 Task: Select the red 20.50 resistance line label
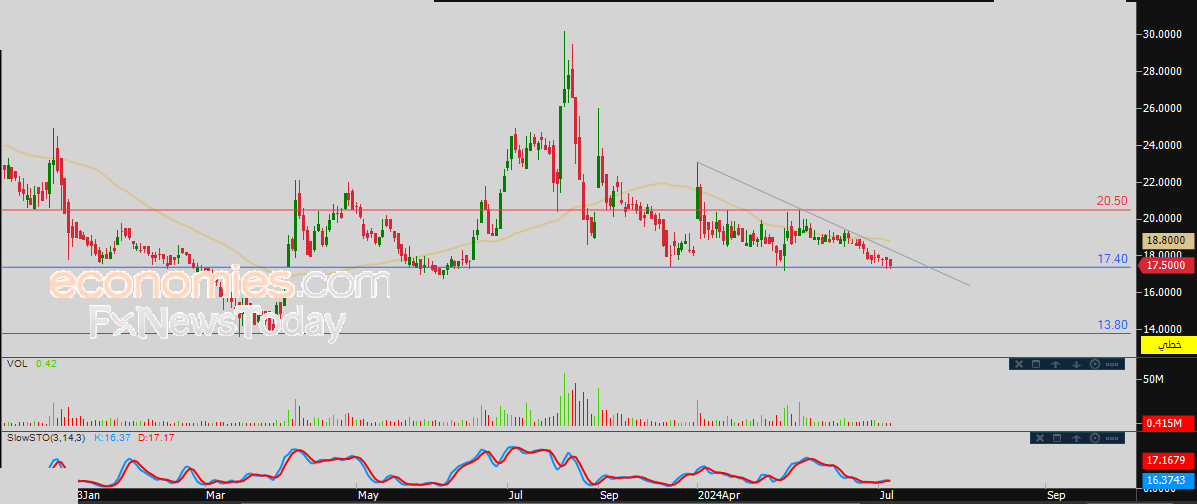tap(1112, 201)
